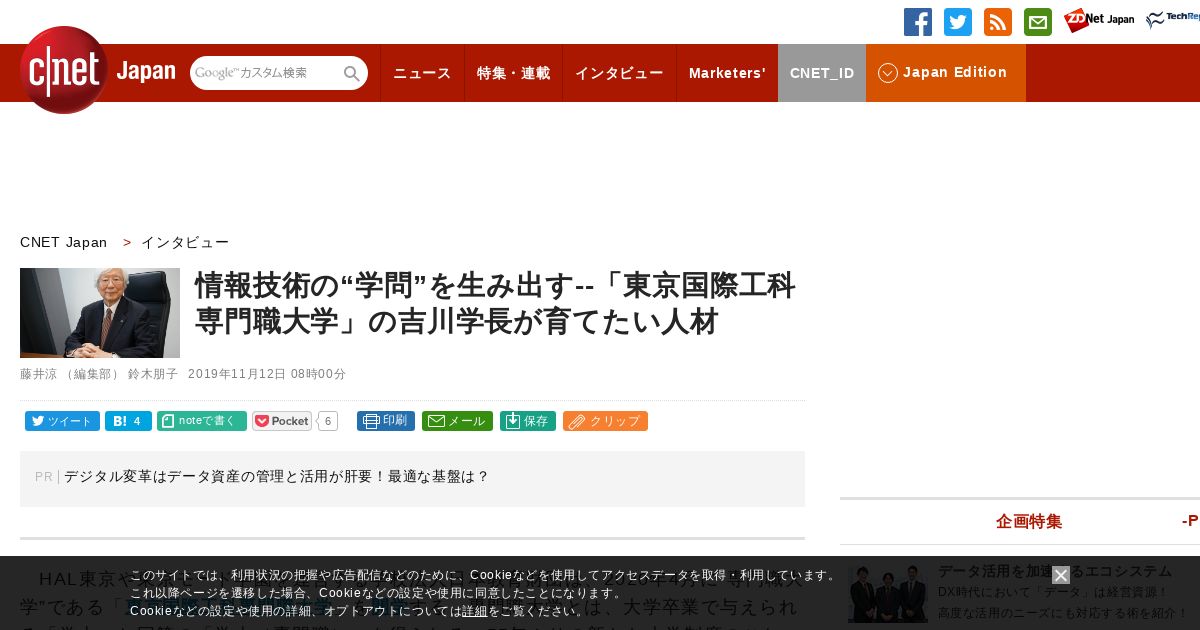Viewport: 1200px width, 630px height.
Task: Click the CNET Japan logo
Action: [x=97, y=71]
